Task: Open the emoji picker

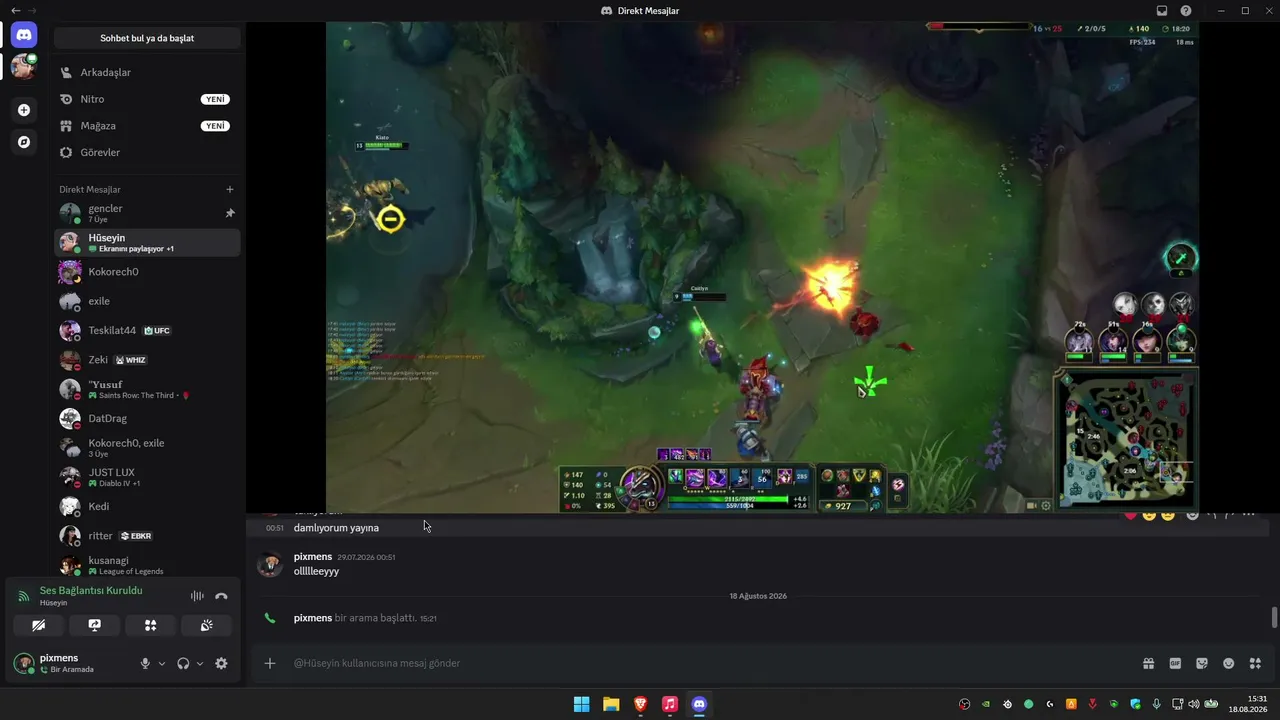Action: click(1228, 663)
